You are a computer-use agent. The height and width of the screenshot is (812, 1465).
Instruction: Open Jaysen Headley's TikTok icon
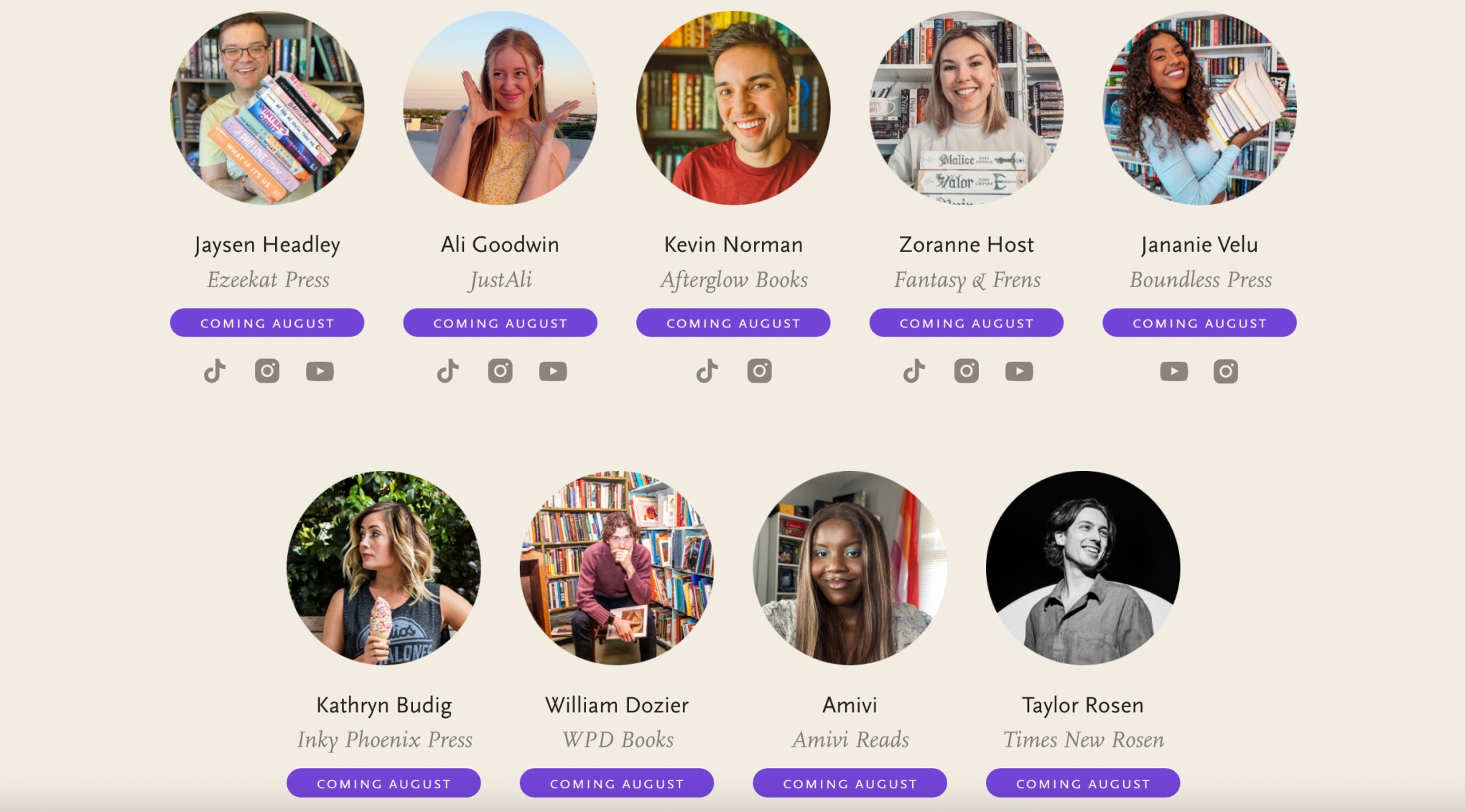point(215,371)
